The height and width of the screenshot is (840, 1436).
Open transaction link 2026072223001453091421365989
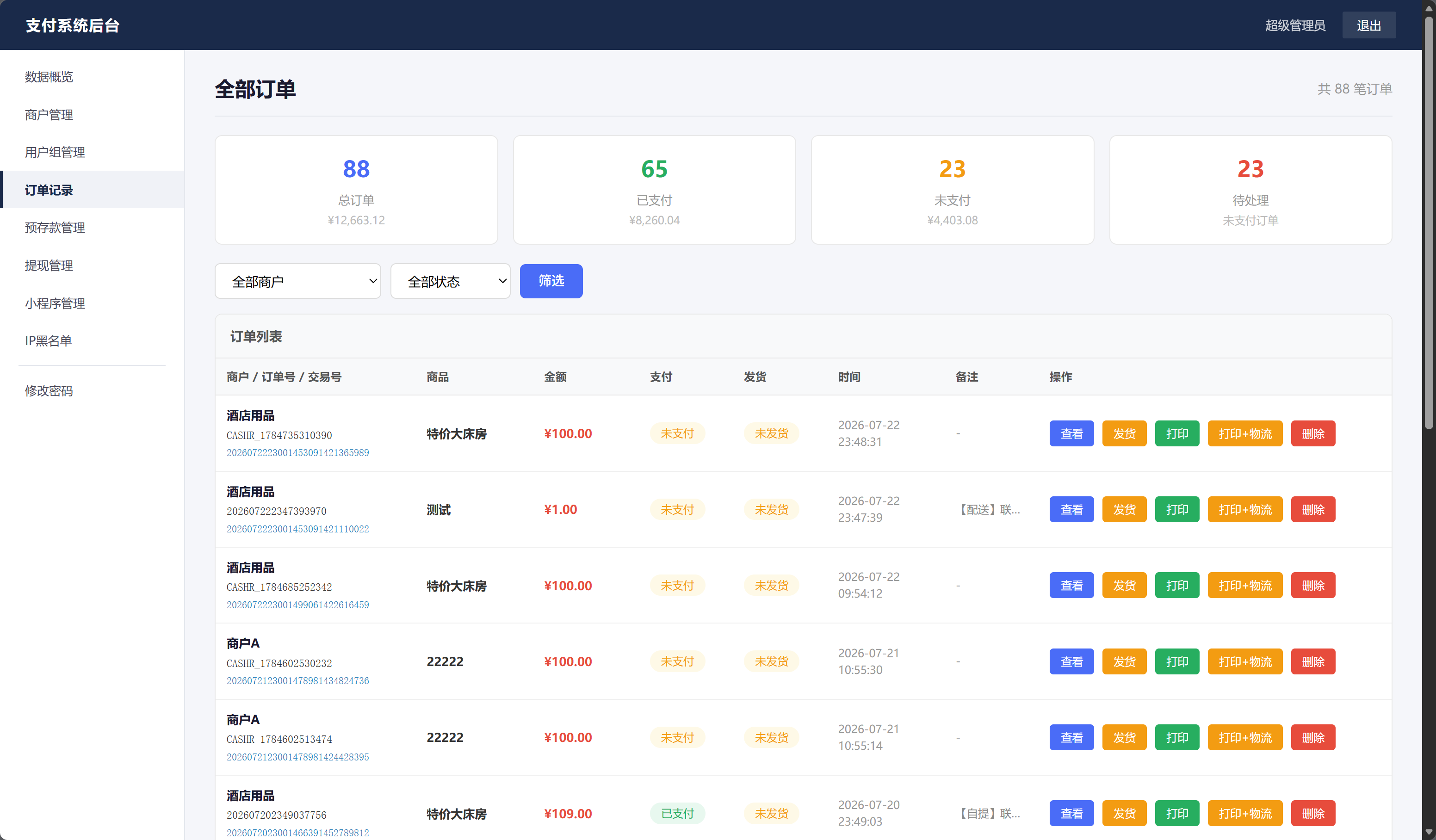pos(297,452)
